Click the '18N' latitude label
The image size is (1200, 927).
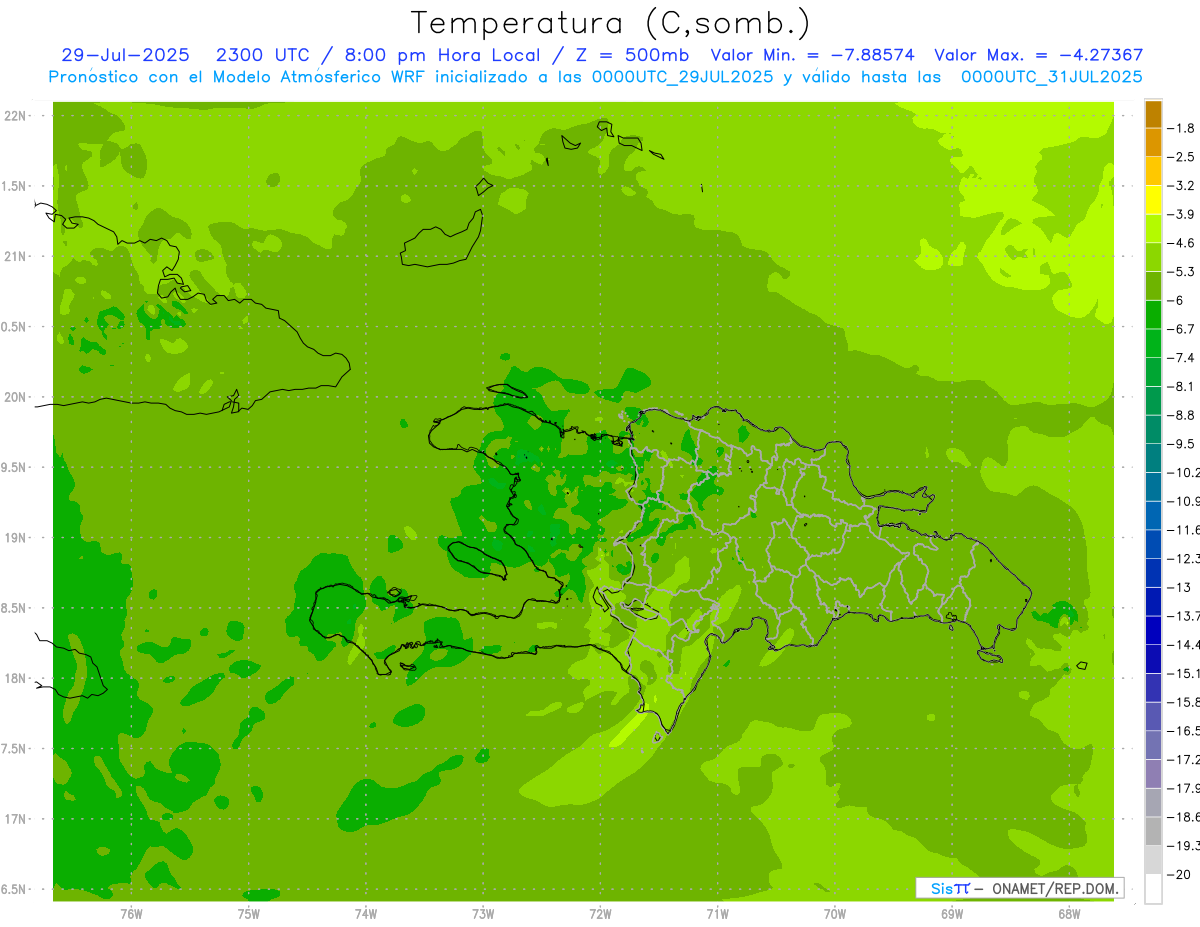coord(15,678)
